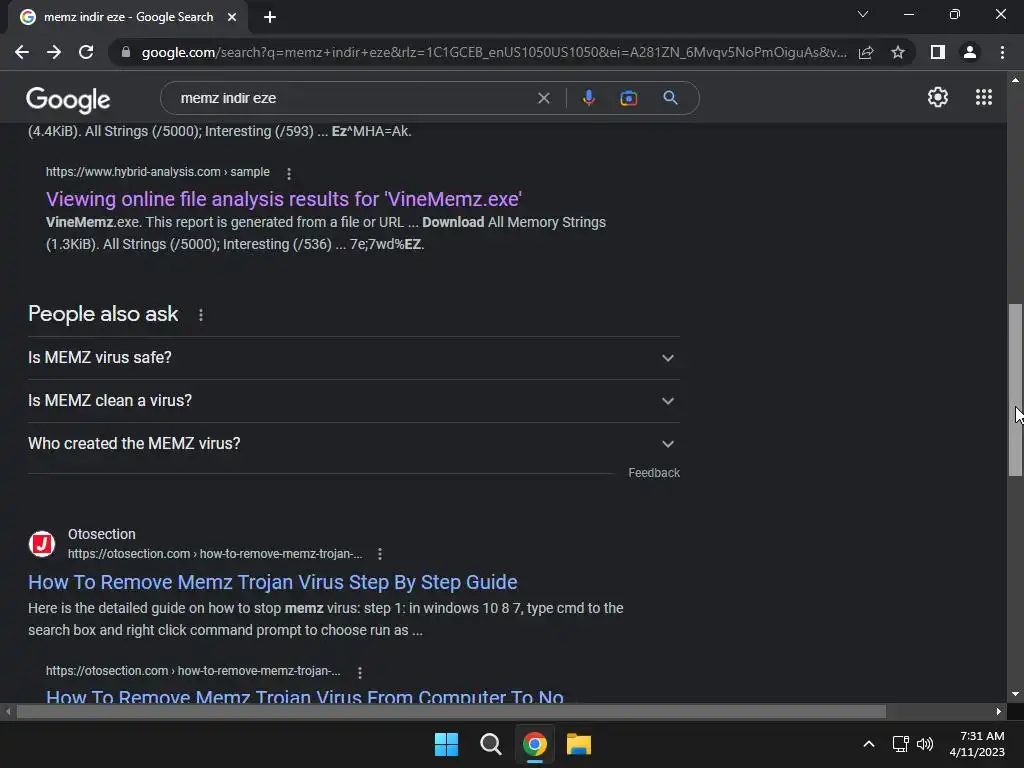Click the scroll up arrow
1024x768 pixels.
1015,80
